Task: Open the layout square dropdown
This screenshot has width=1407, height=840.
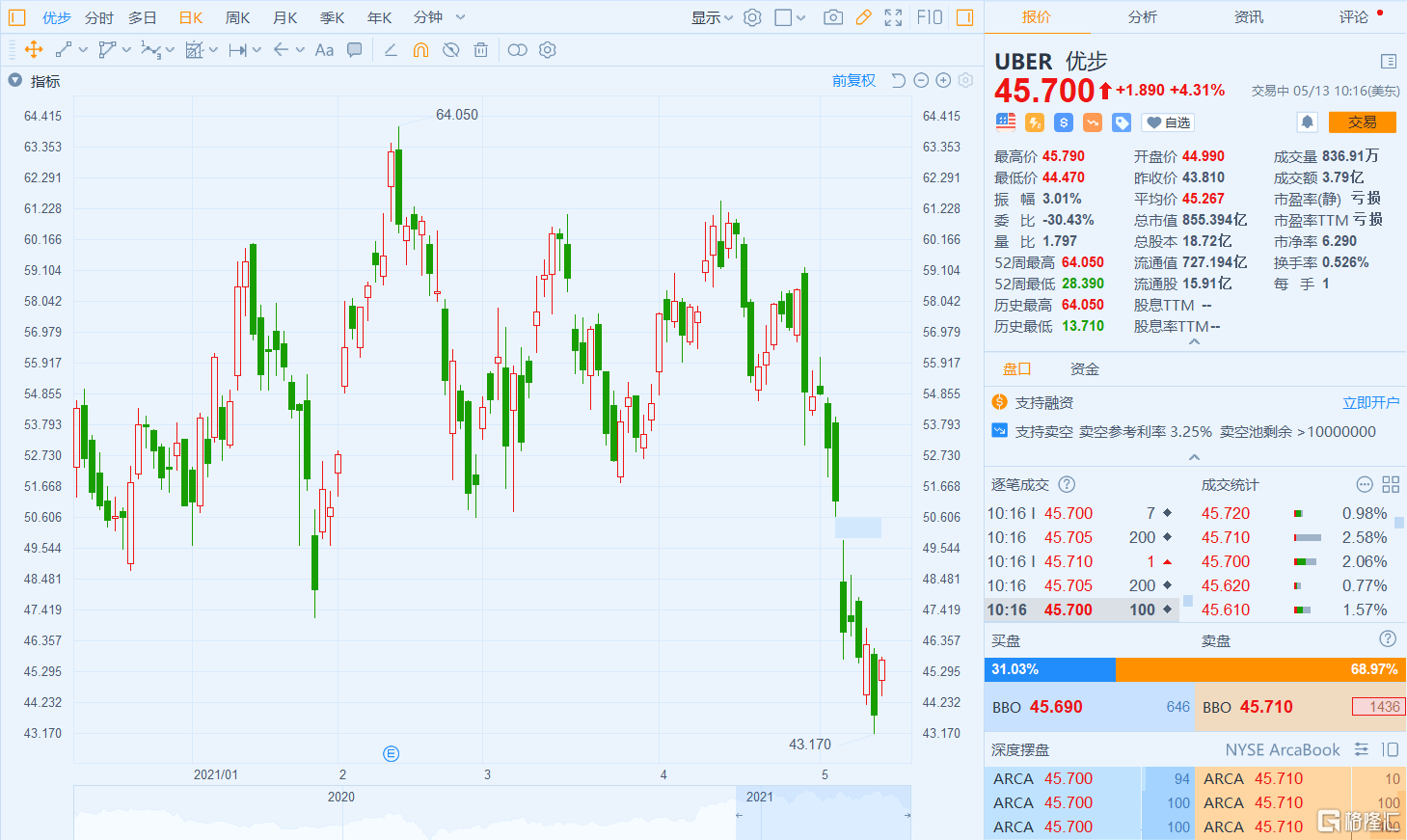Action: tap(790, 17)
